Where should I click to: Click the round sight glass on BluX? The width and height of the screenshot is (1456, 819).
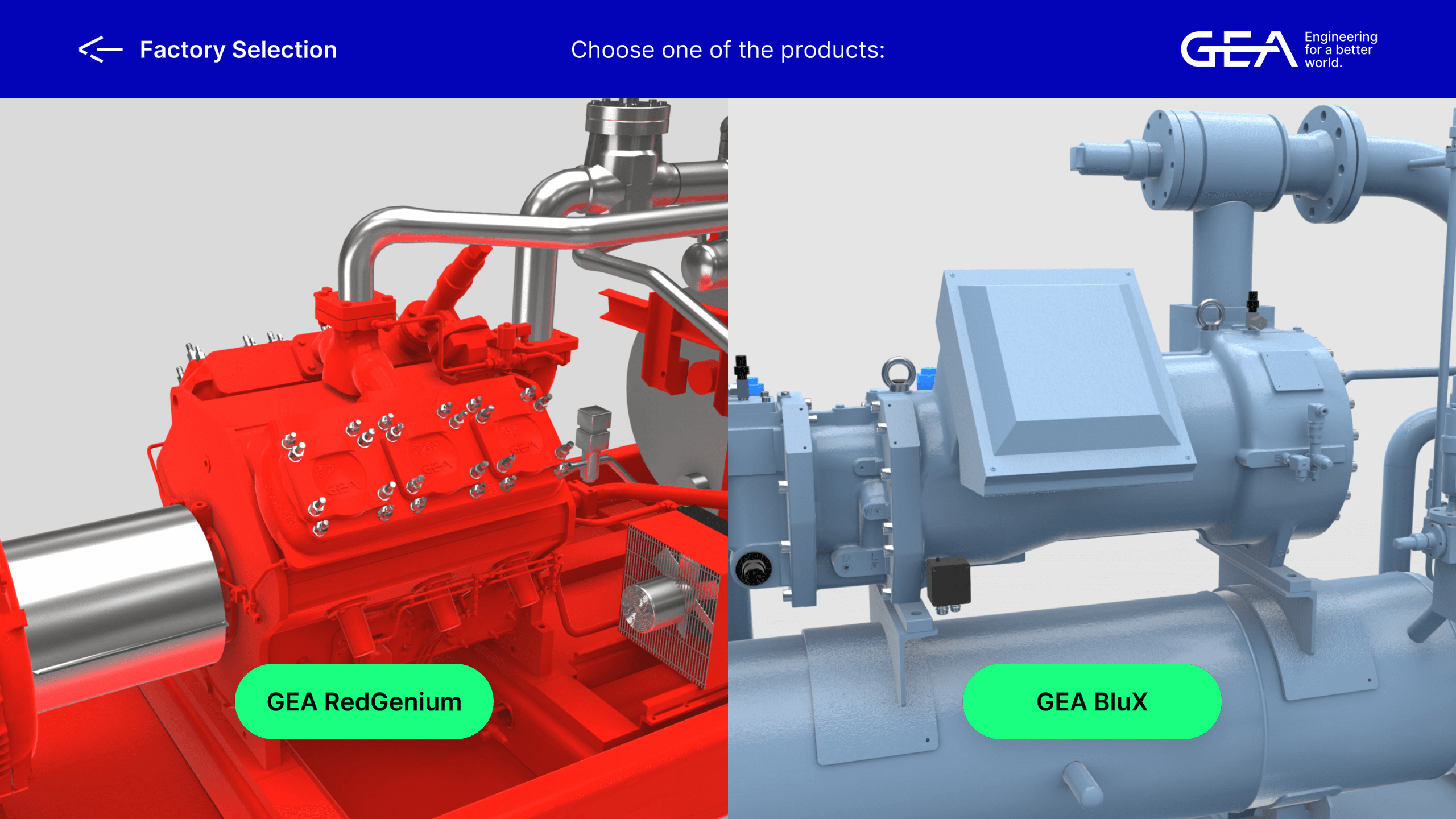click(754, 568)
